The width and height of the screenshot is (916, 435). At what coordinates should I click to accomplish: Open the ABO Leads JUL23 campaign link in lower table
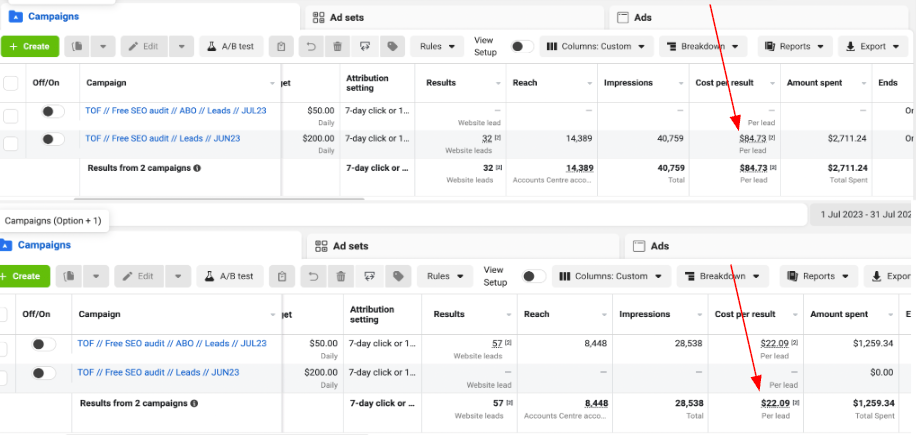172,344
